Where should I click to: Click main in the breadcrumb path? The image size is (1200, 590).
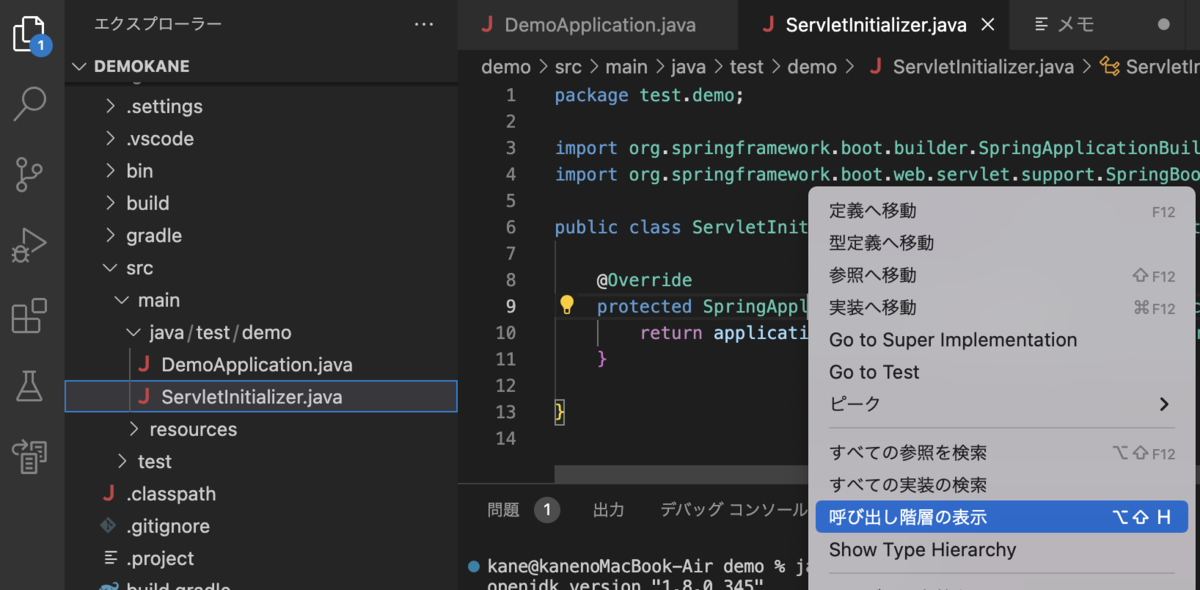point(627,66)
